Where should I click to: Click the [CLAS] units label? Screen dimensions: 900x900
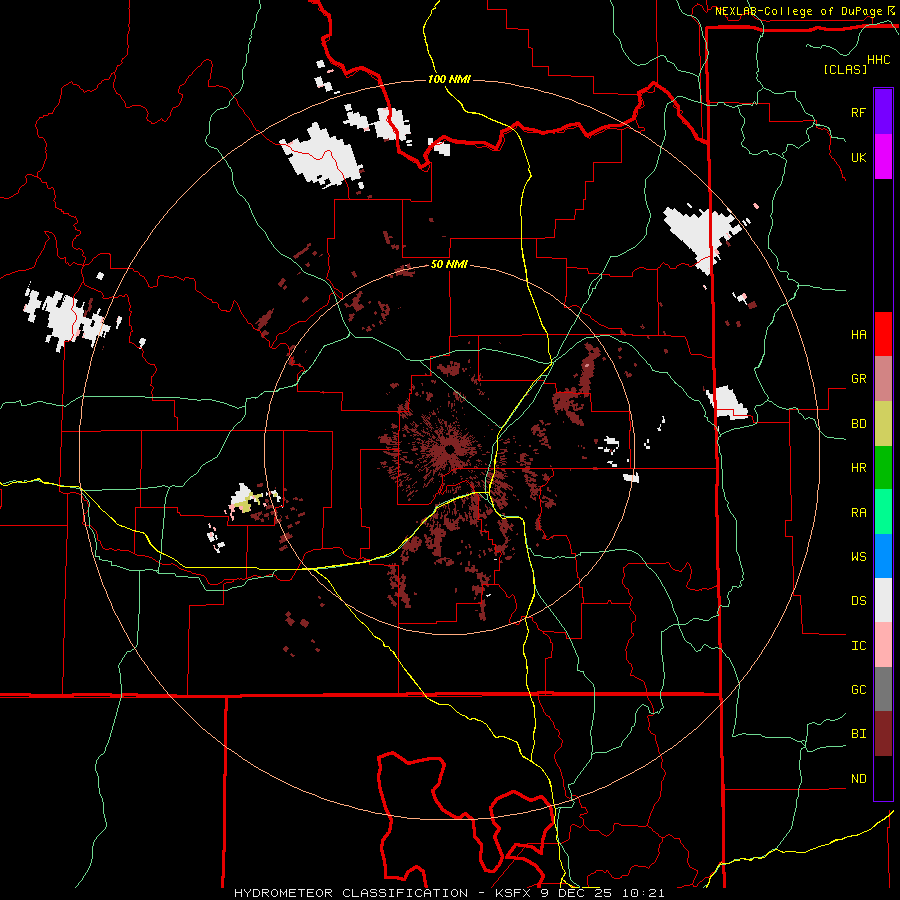tap(845, 69)
